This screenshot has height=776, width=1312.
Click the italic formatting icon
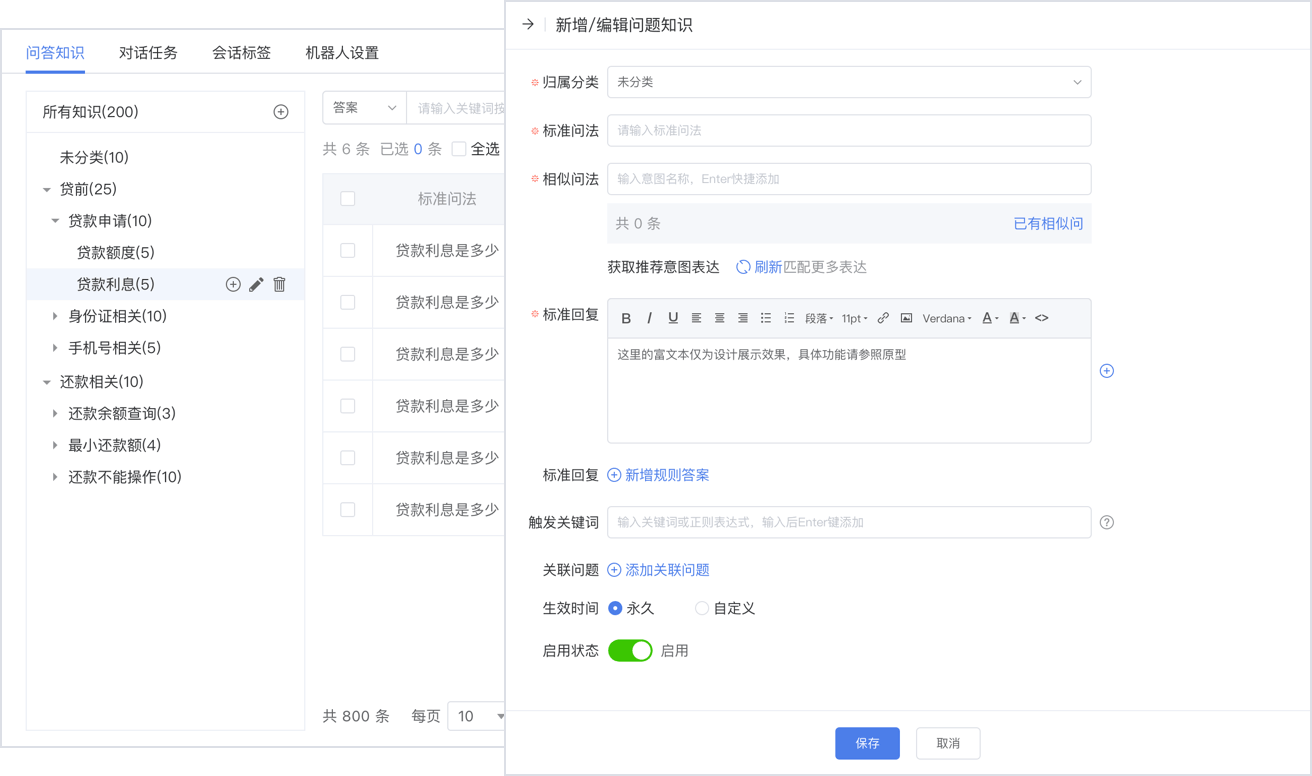pos(649,318)
